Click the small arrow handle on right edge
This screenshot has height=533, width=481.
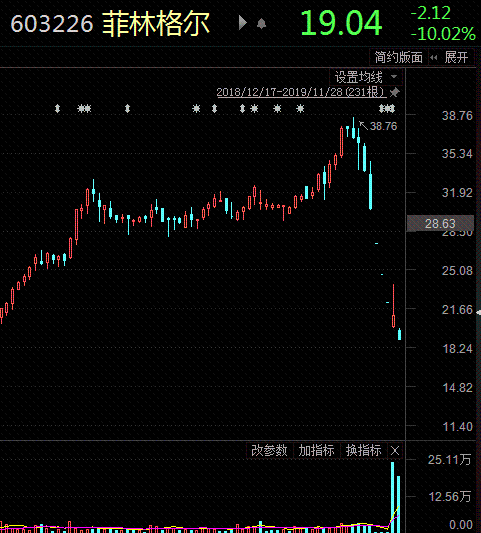(479, 312)
